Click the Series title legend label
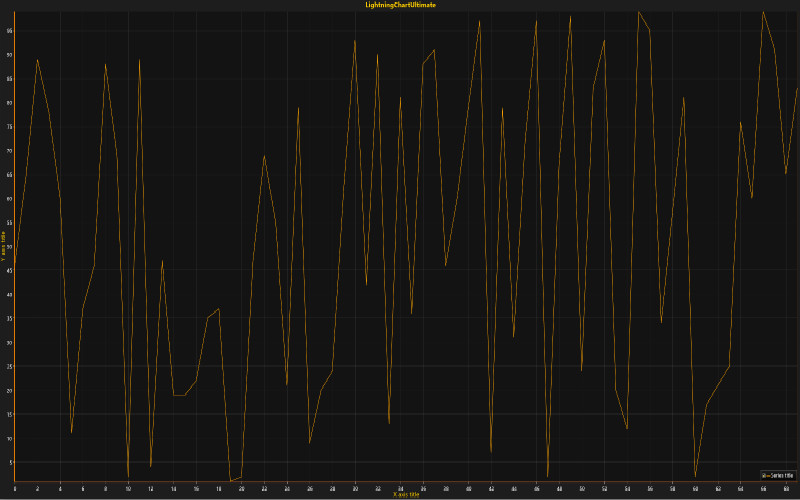 pos(781,474)
